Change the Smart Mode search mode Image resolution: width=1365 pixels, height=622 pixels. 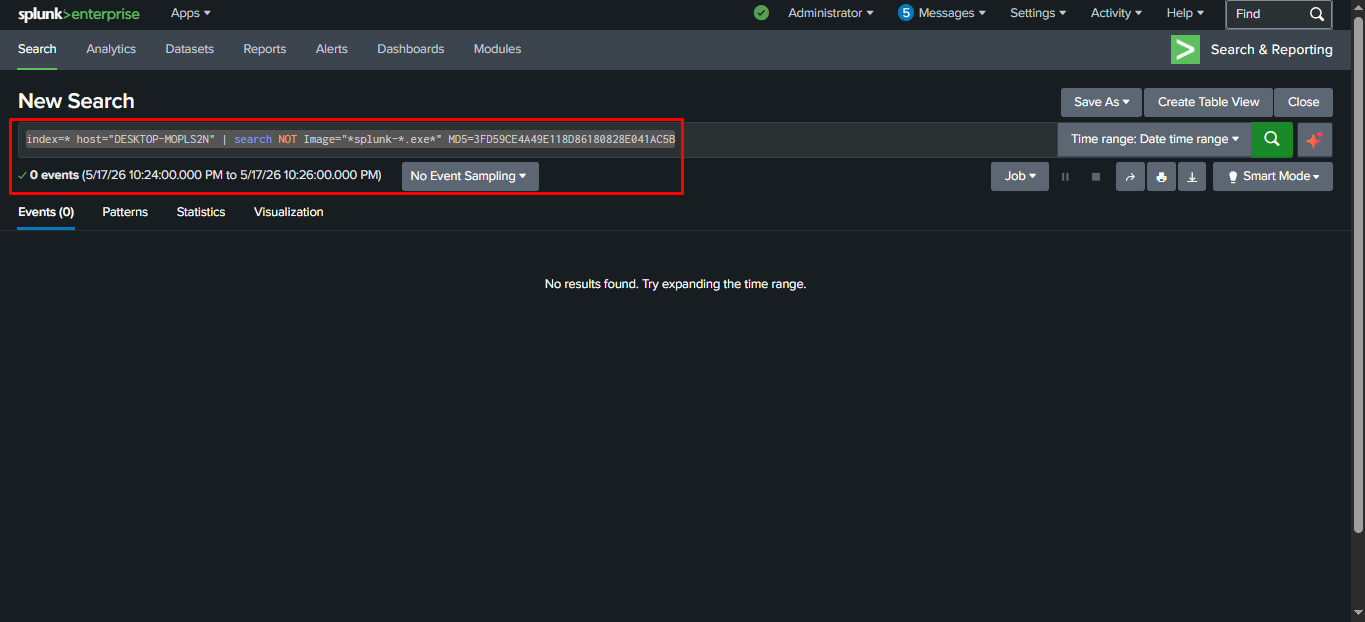[x=1273, y=176]
